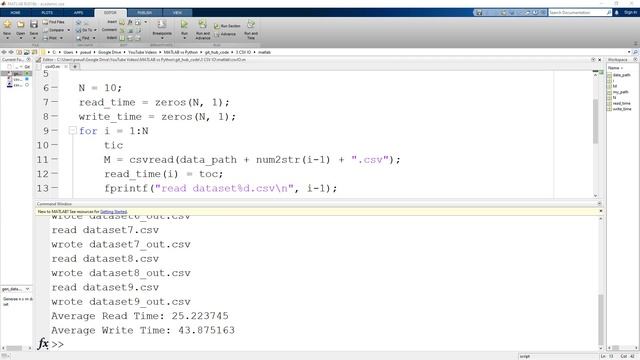Viewport: 640px width, 360px height.
Task: Click the Compare files button
Action: click(x=53, y=30)
